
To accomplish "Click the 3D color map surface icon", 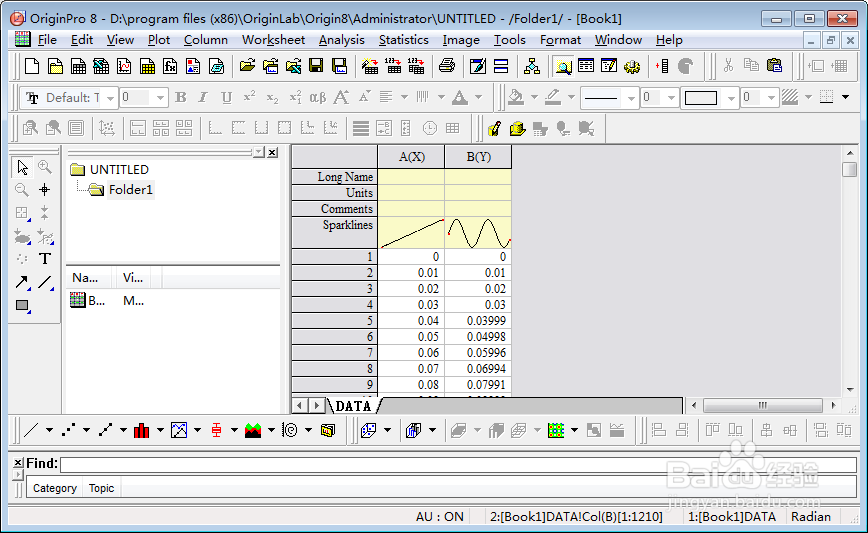I will pos(556,430).
